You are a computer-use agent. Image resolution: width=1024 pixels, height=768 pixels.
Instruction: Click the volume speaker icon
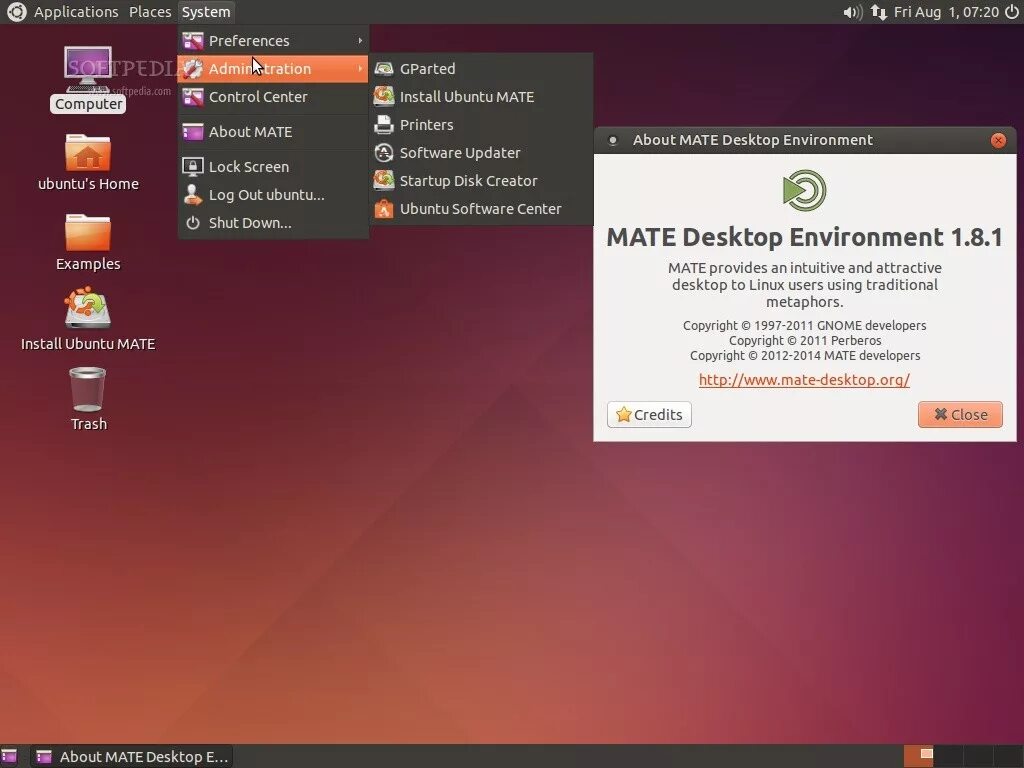point(853,12)
